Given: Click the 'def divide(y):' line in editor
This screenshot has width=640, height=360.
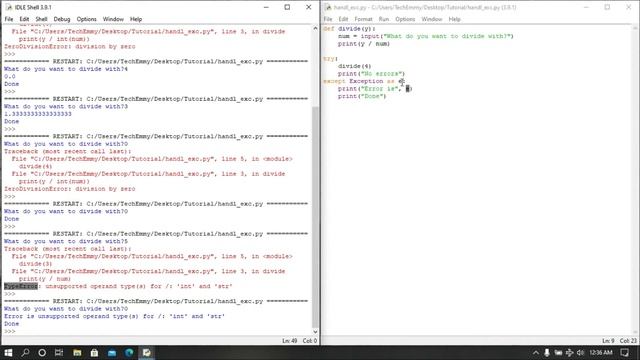Looking at the screenshot, I should pos(349,29).
